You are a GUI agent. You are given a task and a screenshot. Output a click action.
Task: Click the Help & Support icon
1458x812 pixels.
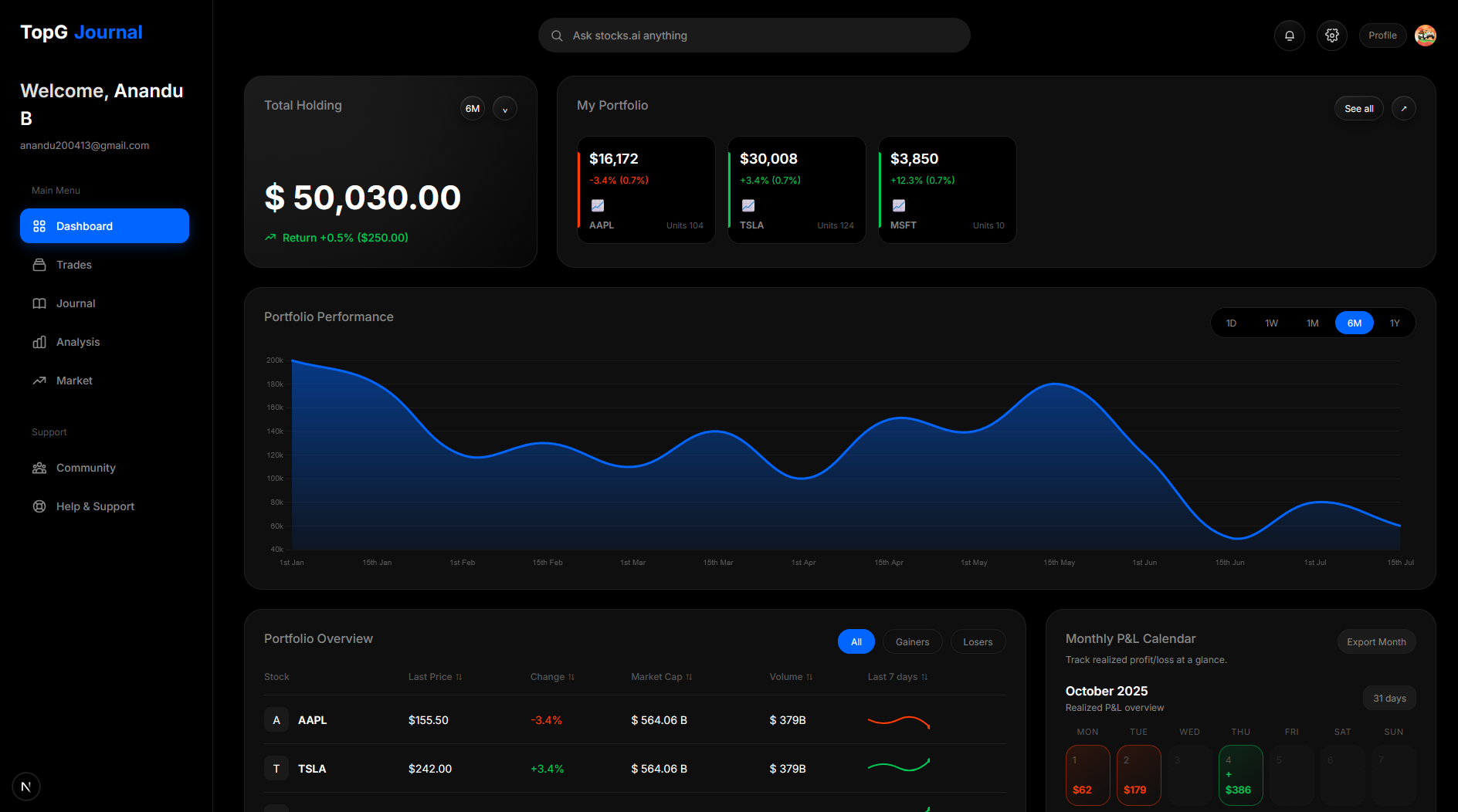40,506
